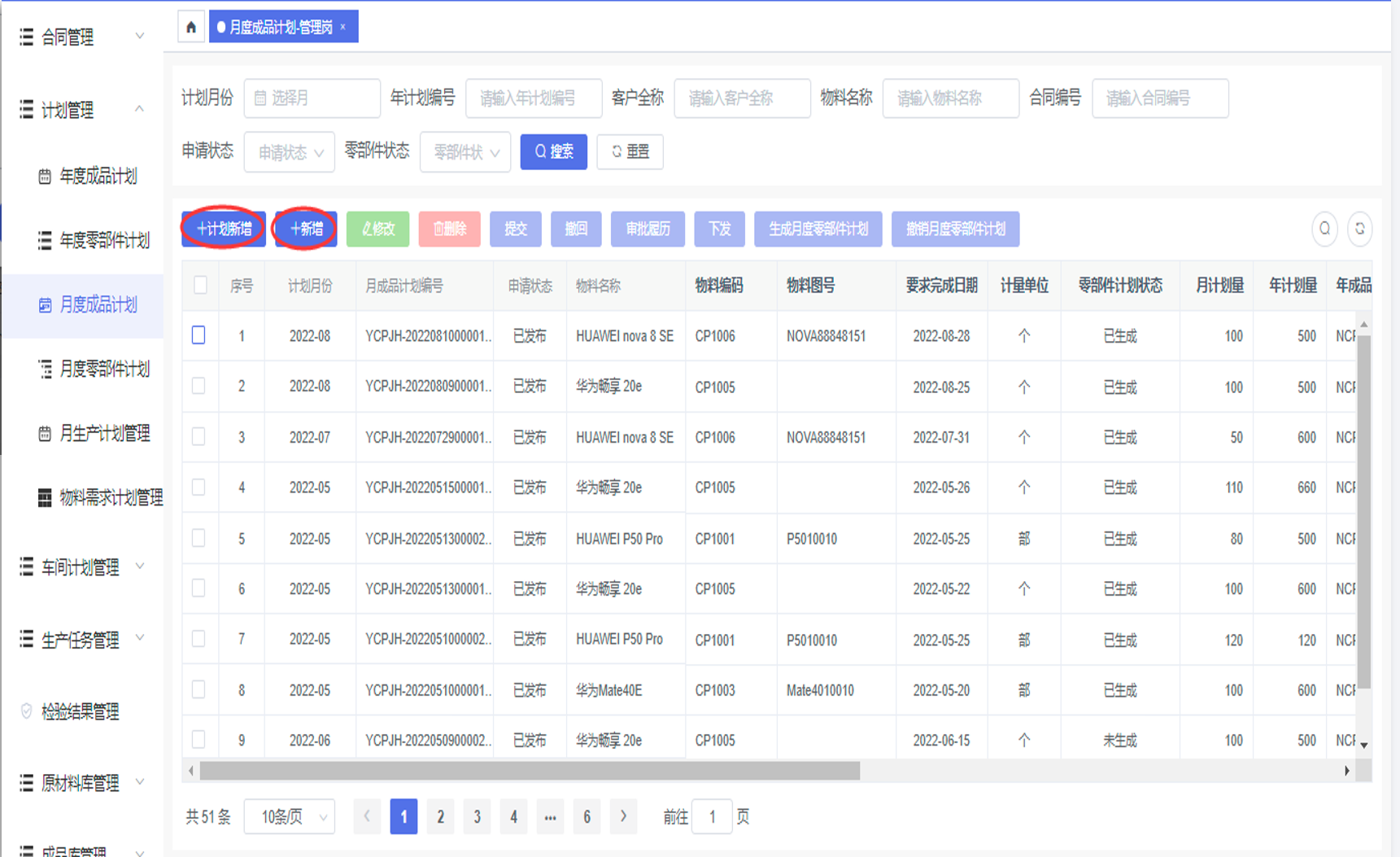Click the 搜索 search button
This screenshot has height=857, width=1400.
[554, 151]
